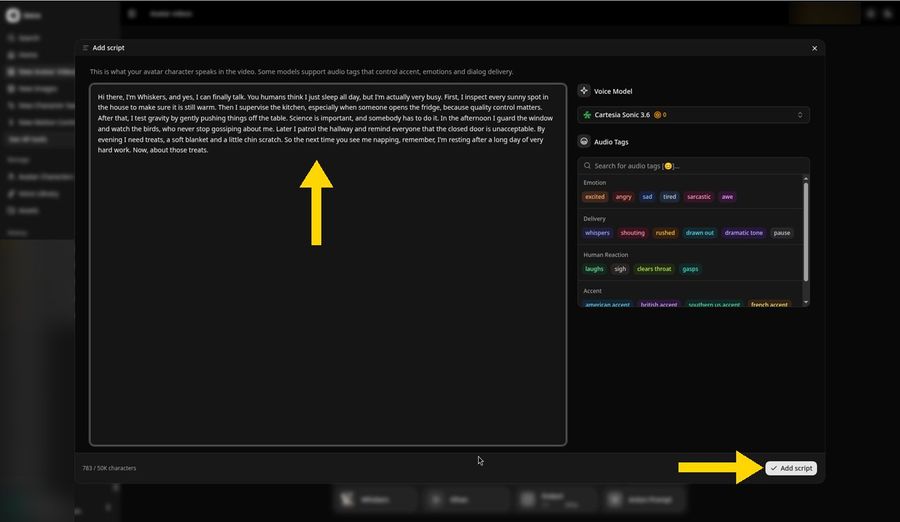Choose the british accent tag

click(659, 304)
